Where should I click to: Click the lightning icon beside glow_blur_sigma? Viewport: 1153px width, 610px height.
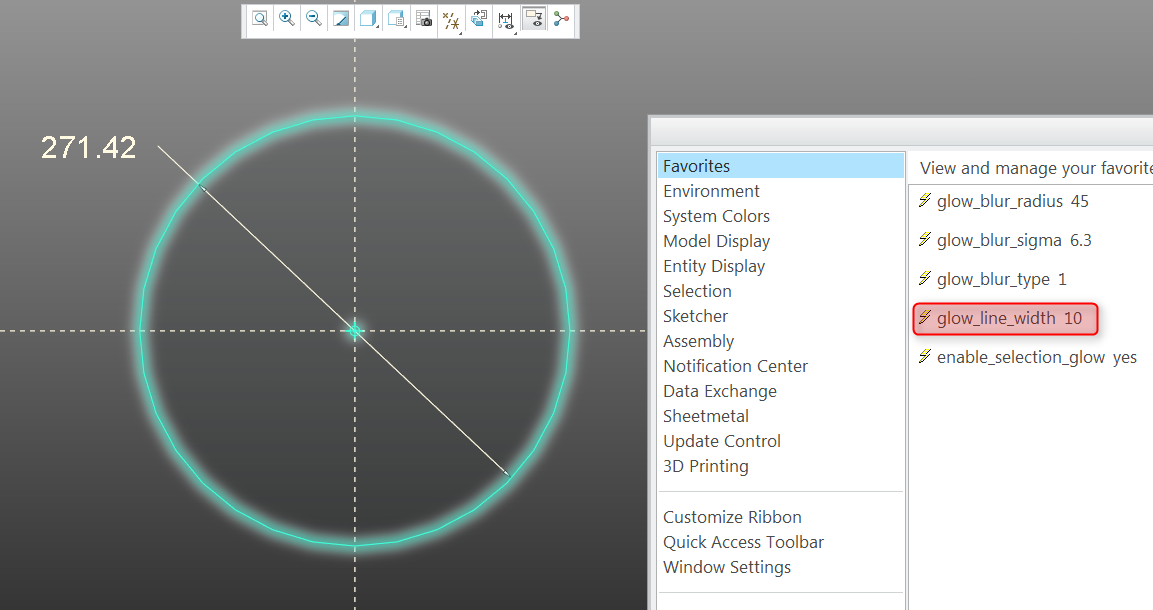point(925,239)
